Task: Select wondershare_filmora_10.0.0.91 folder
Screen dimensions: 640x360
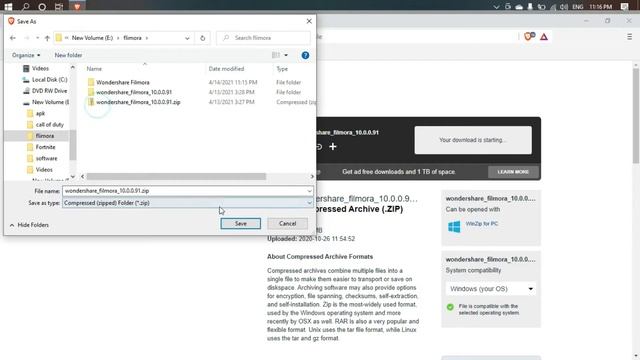Action: pyautogui.click(x=133, y=92)
